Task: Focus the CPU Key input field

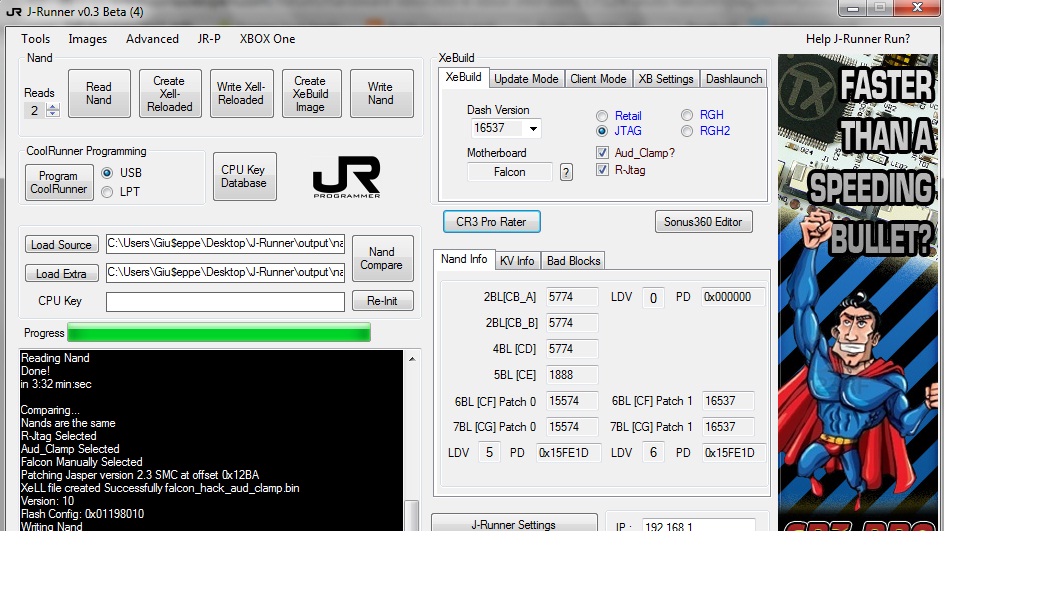Action: pos(226,302)
